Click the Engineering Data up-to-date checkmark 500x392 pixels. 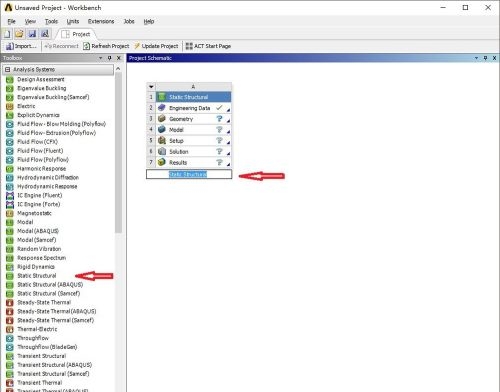[x=219, y=108]
